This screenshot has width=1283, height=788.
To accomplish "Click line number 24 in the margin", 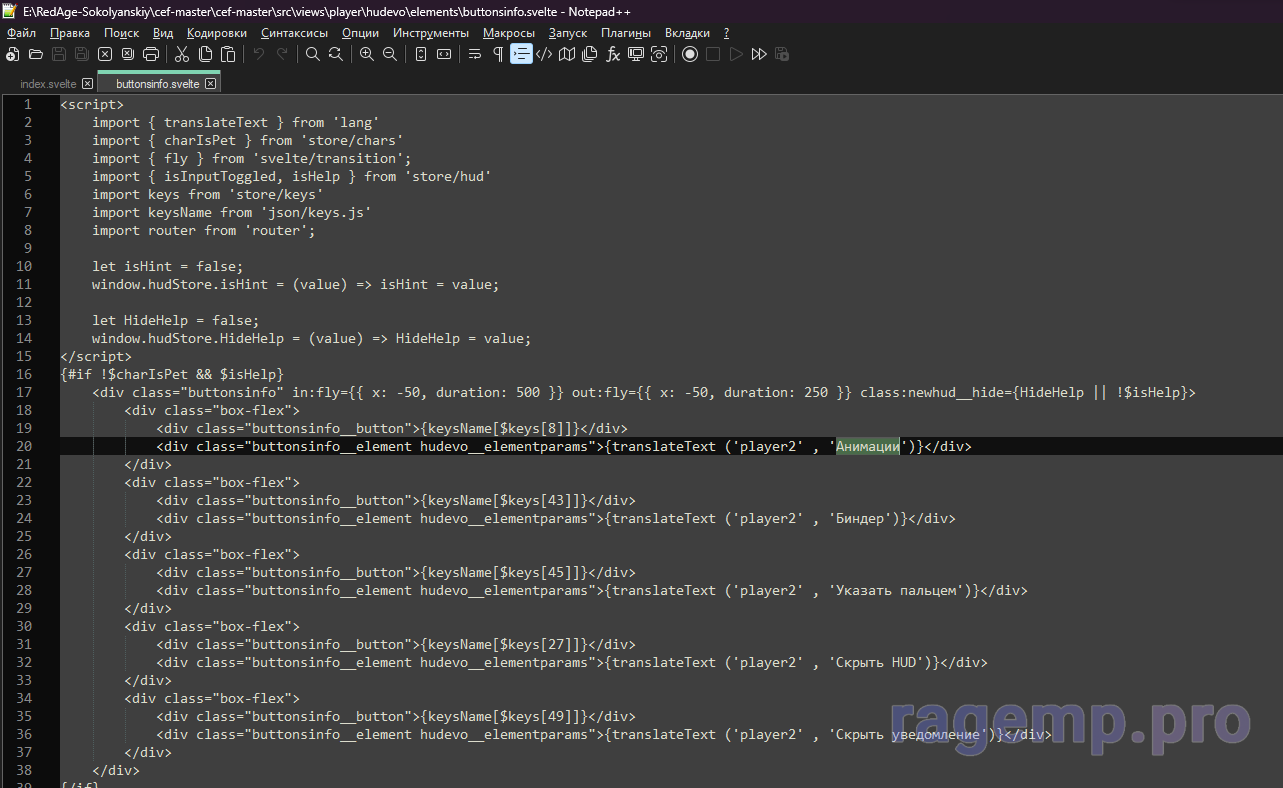I will (24, 518).
